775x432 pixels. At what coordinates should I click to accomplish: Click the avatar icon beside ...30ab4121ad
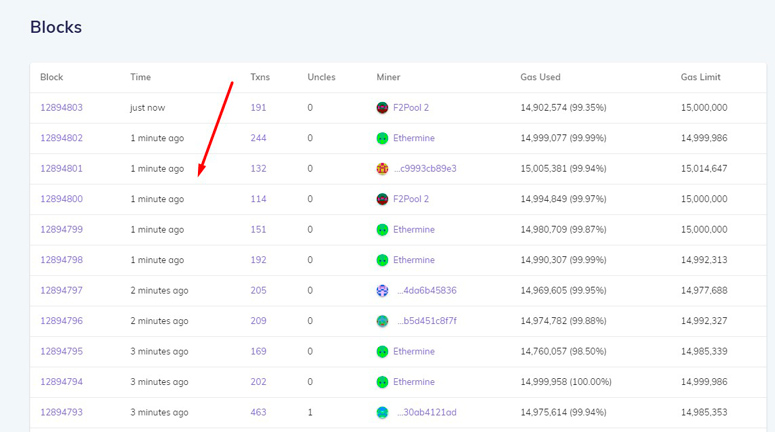point(382,412)
